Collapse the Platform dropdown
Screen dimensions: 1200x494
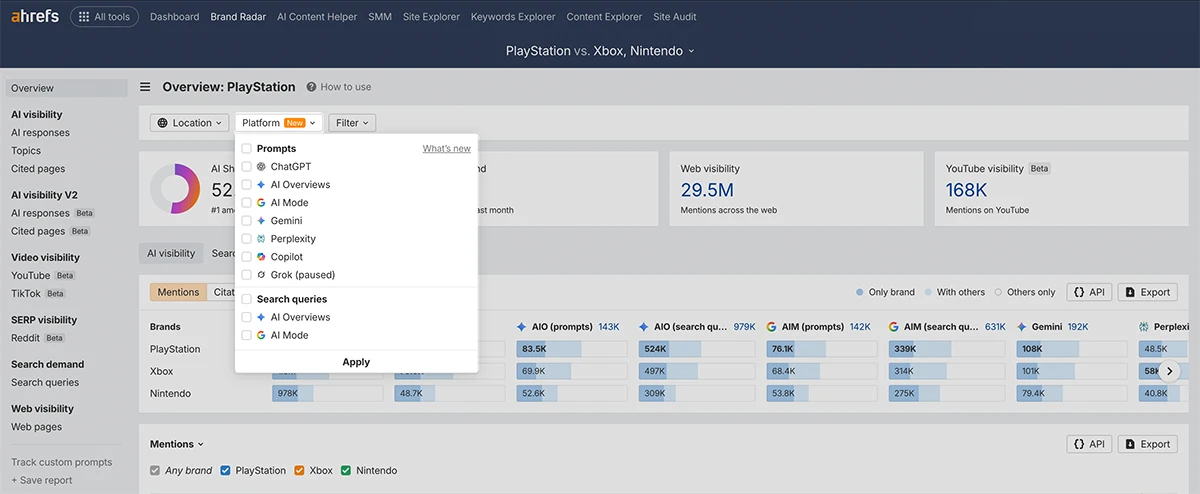[x=279, y=123]
